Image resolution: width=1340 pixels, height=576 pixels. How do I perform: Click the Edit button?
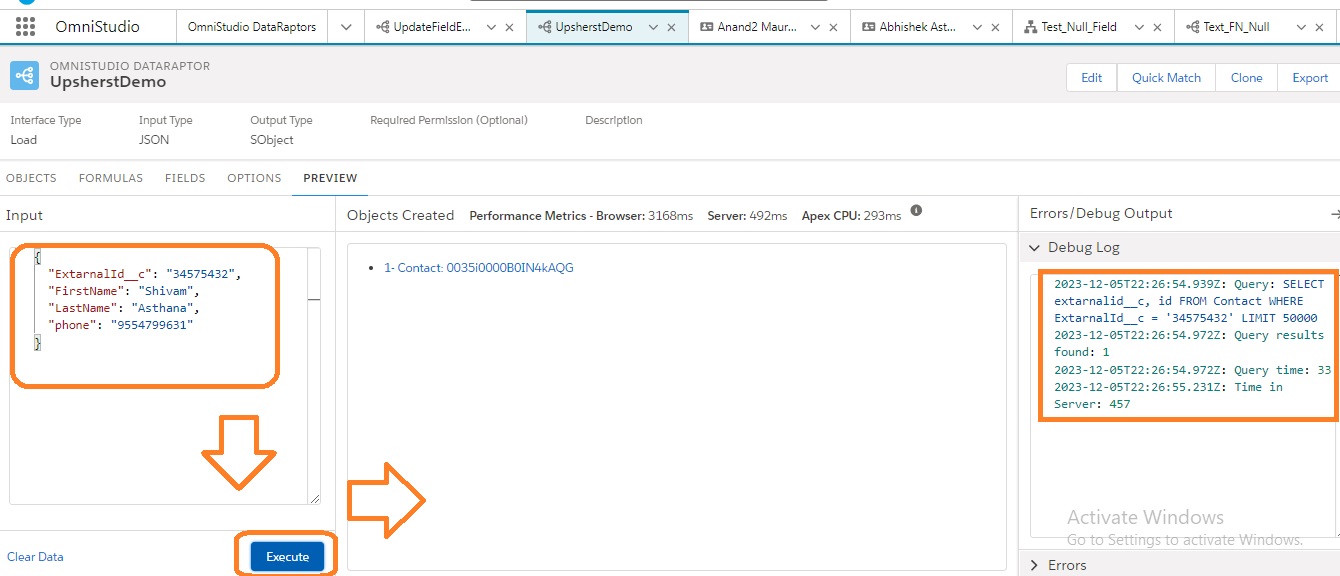pos(1092,77)
